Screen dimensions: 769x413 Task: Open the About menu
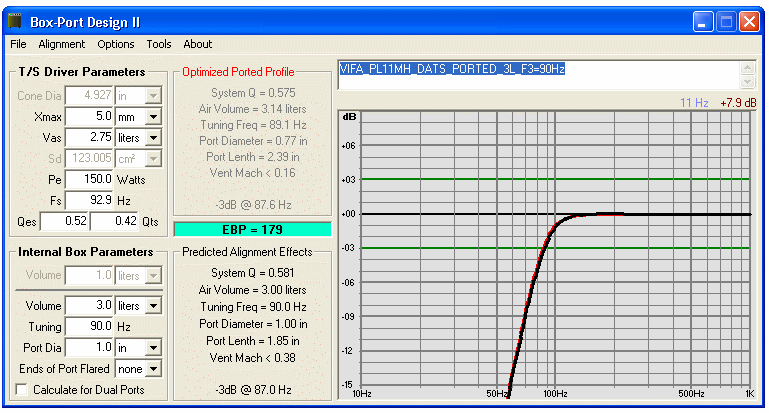198,44
